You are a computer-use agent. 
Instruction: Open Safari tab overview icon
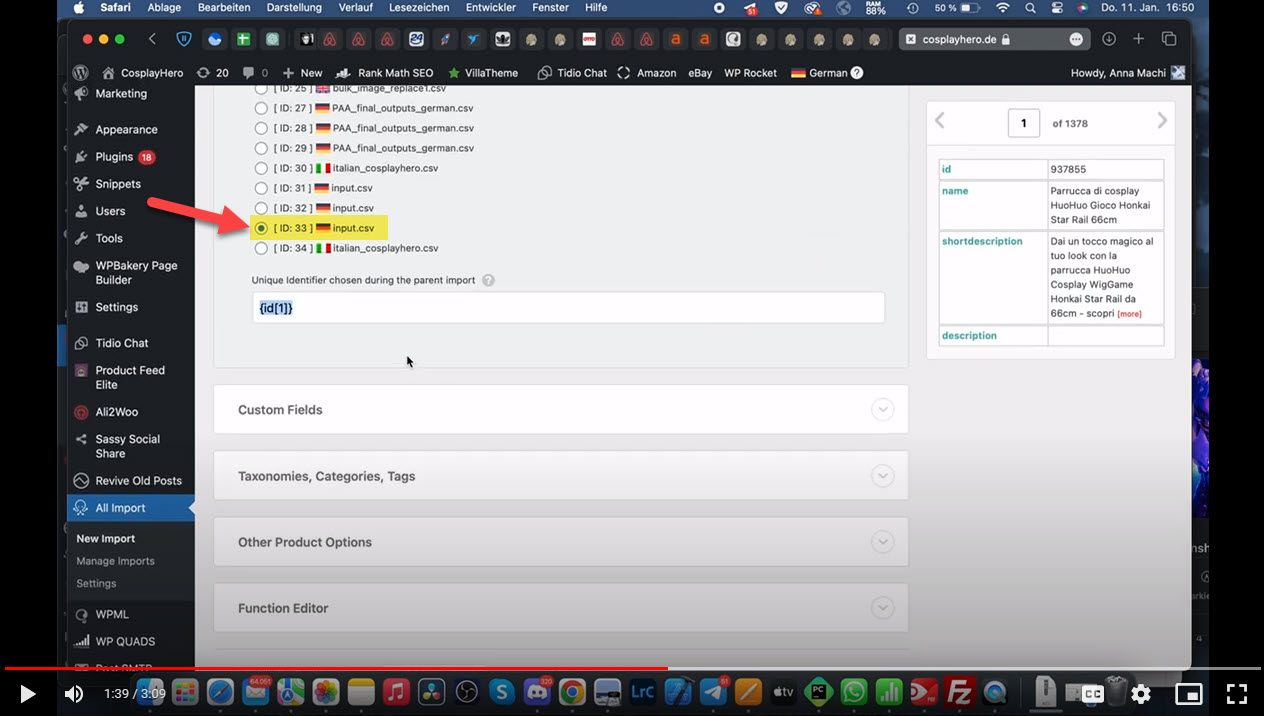(x=1168, y=39)
